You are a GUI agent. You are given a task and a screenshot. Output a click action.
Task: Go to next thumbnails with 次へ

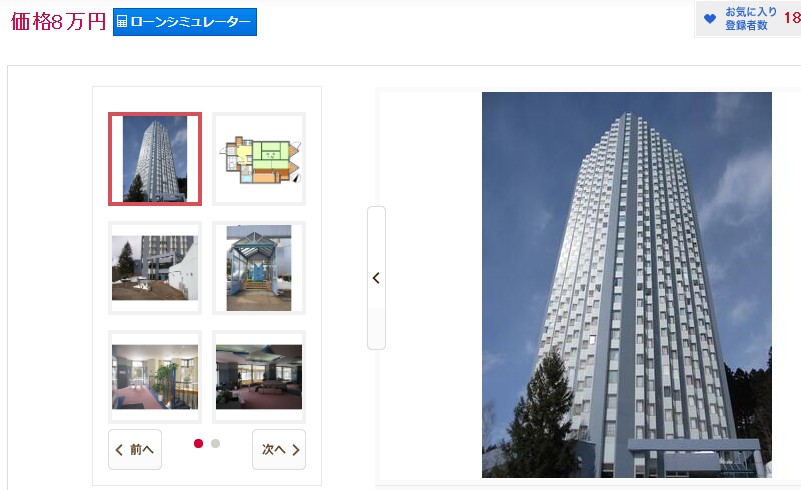coord(279,450)
